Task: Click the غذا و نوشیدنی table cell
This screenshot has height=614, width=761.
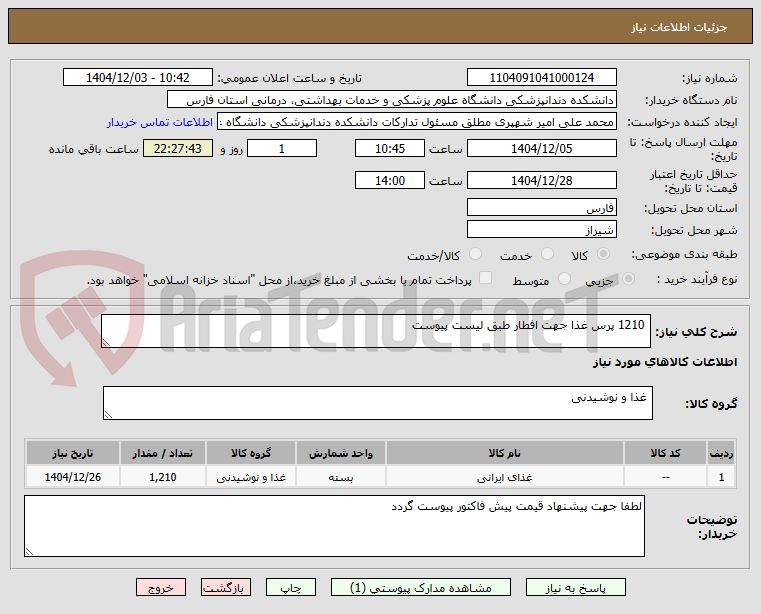Action: [x=251, y=478]
